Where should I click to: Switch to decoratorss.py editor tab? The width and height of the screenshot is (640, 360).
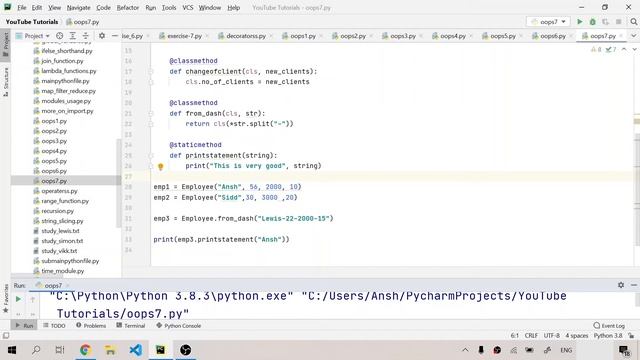[x=246, y=36]
